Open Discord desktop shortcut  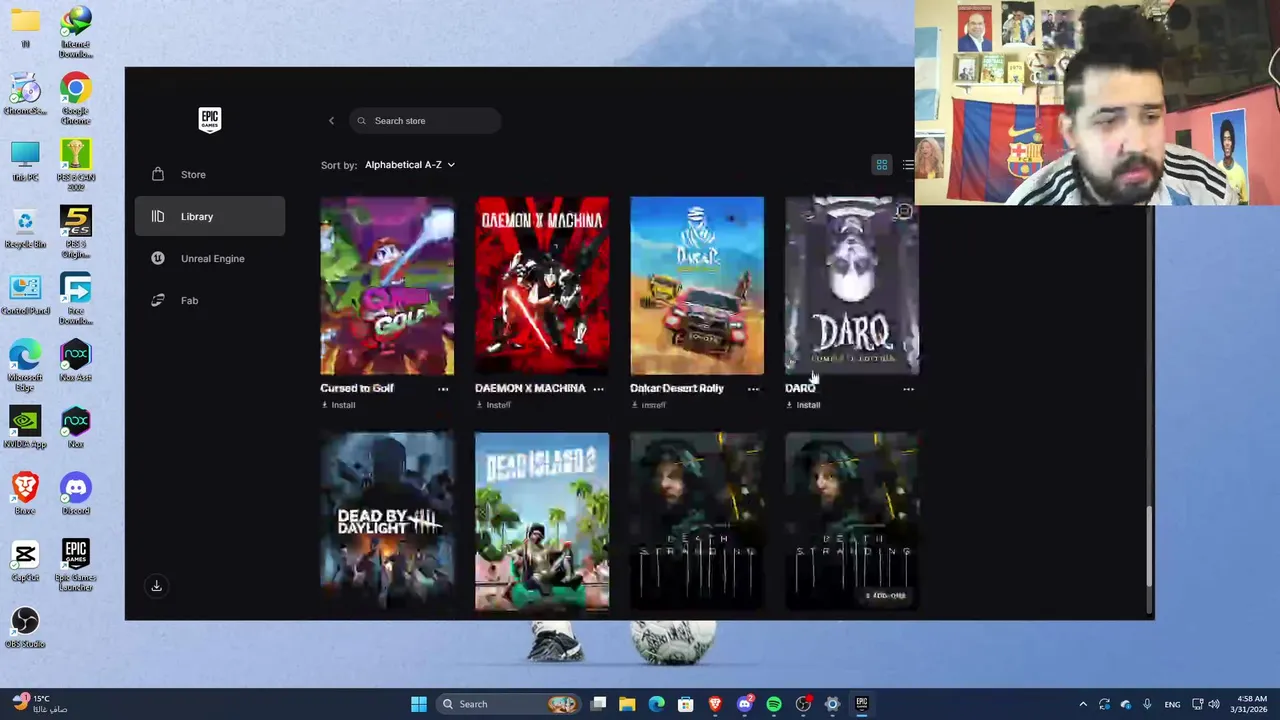tap(75, 495)
